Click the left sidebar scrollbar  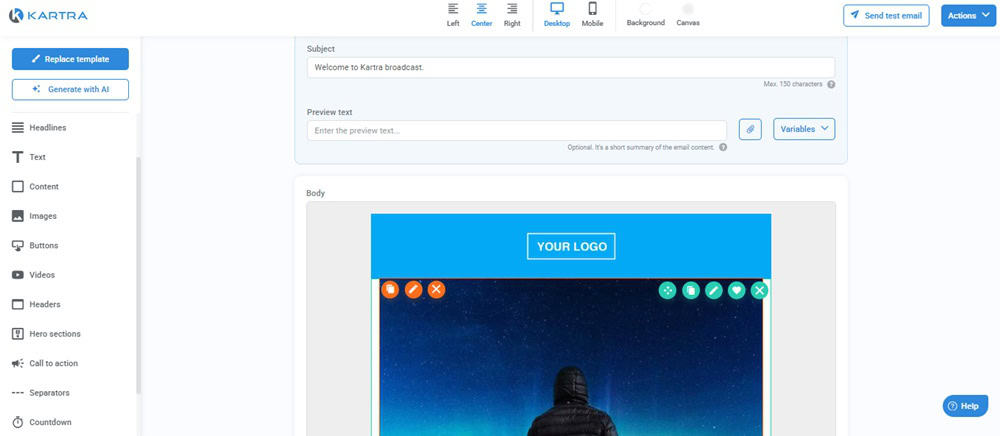(x=138, y=274)
